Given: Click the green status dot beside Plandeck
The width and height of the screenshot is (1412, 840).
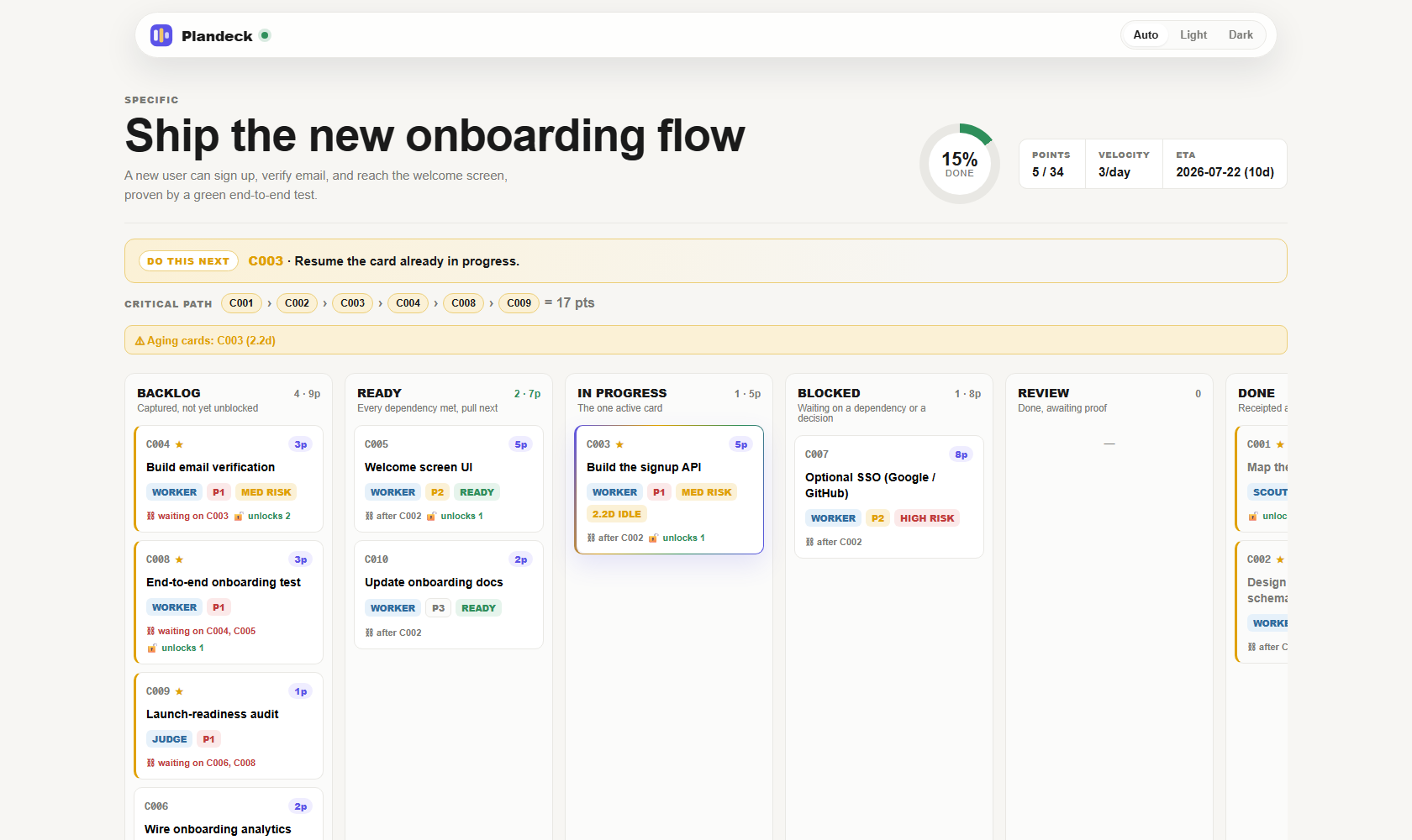Looking at the screenshot, I should click(x=265, y=35).
